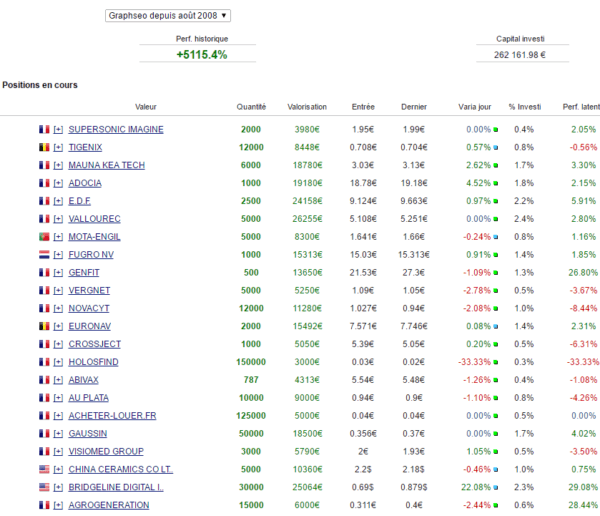Click the French flag icon beside ADOCIA
Viewport: 600px width, 516px height.
click(44, 183)
